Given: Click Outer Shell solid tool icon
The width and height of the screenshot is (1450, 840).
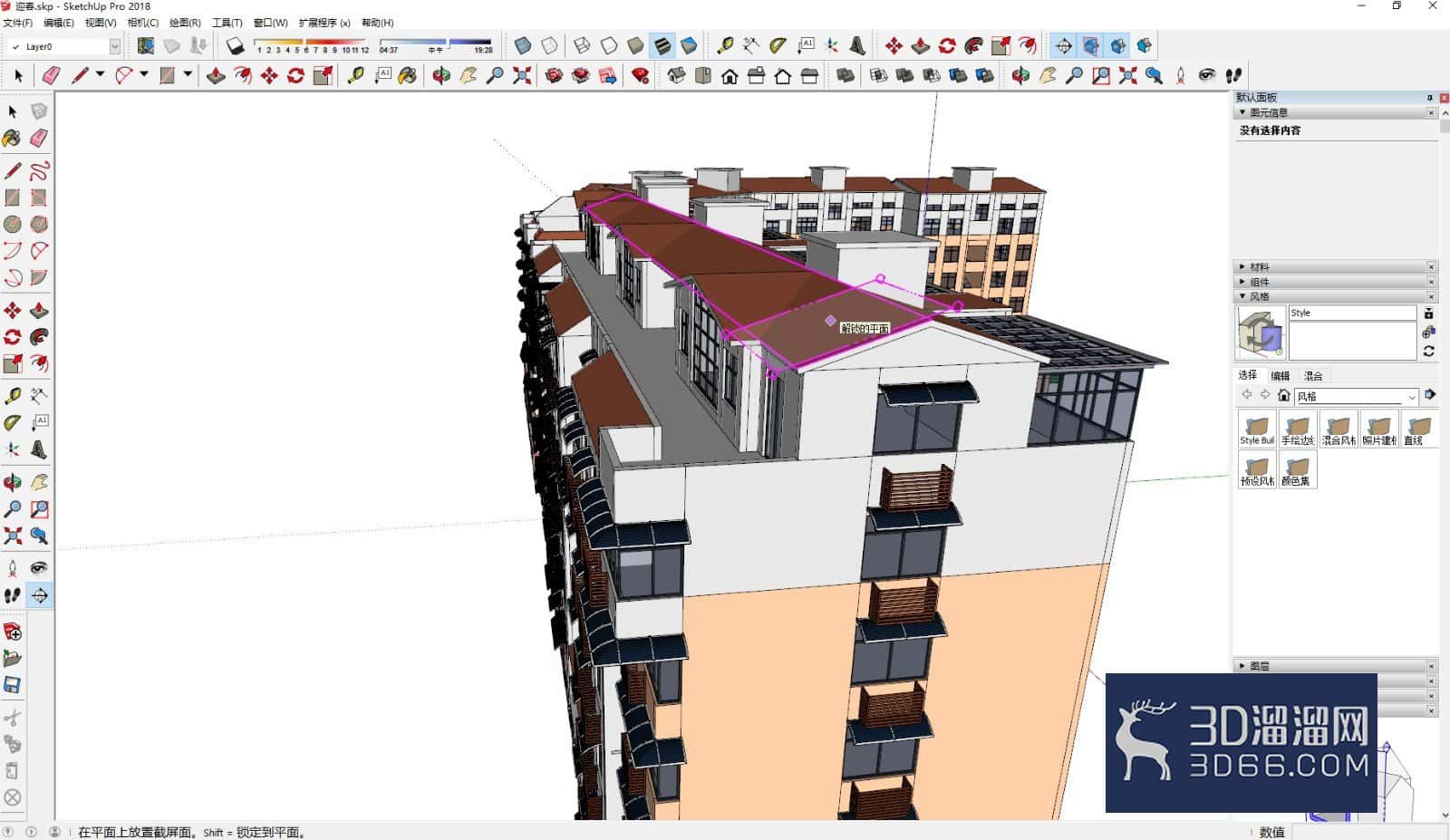Looking at the screenshot, I should pos(846,76).
